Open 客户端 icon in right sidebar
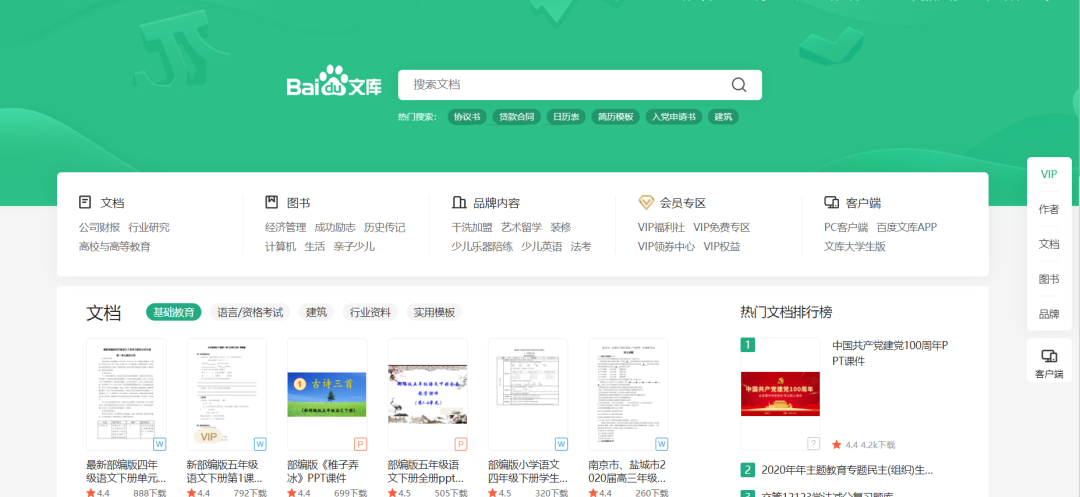Screen dimensions: 1080x497 coord(1049,357)
